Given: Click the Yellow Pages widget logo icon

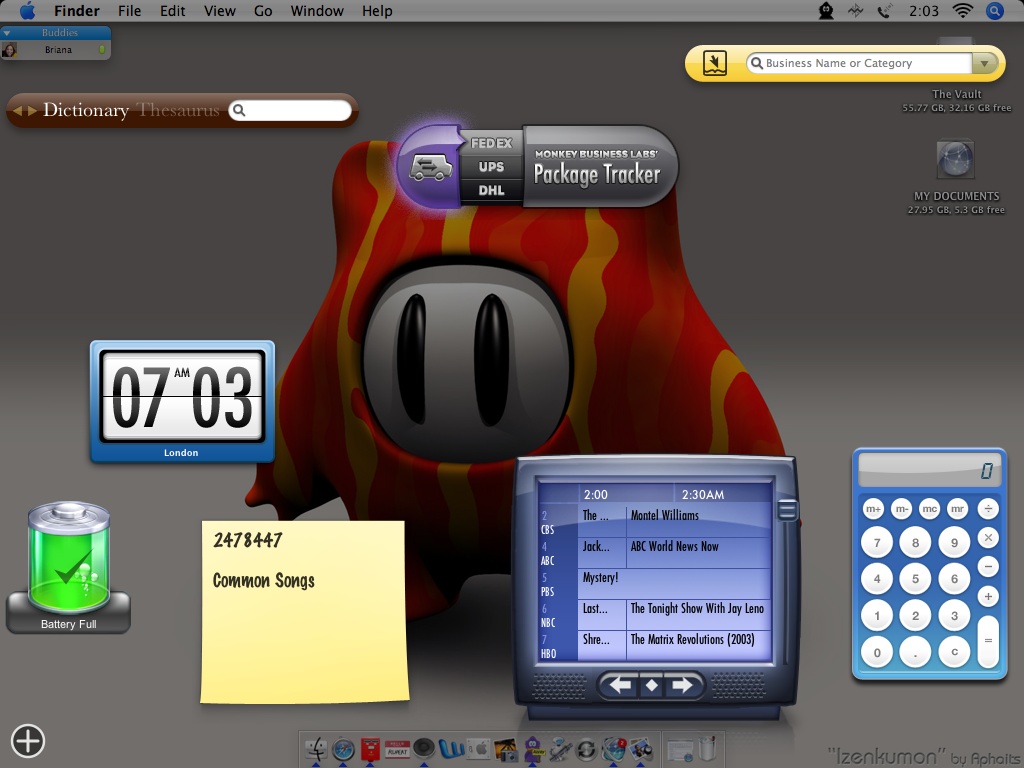Looking at the screenshot, I should click(715, 63).
